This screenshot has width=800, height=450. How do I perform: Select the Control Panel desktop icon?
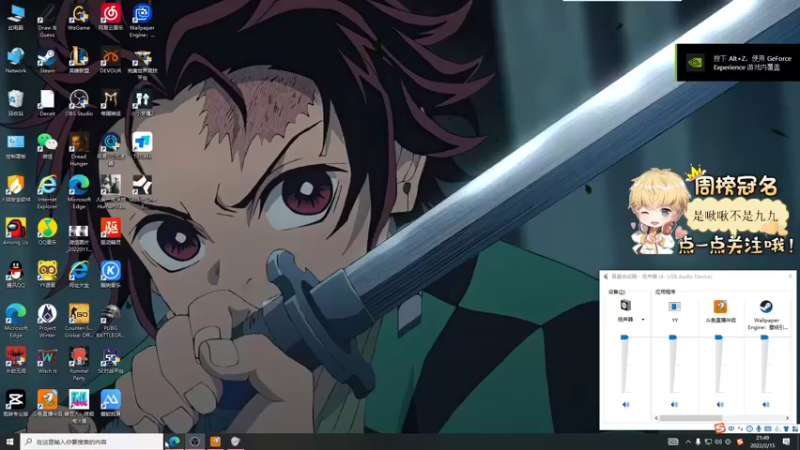[x=15, y=146]
